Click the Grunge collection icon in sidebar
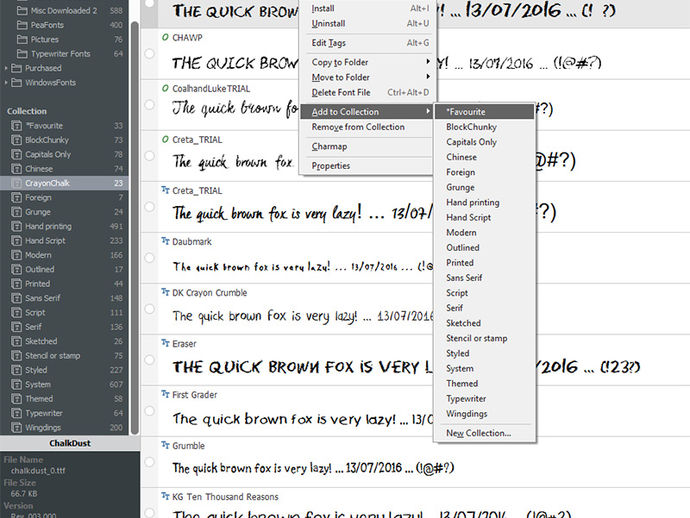Screen dimensions: 690x518 pyautogui.click(x=16, y=212)
